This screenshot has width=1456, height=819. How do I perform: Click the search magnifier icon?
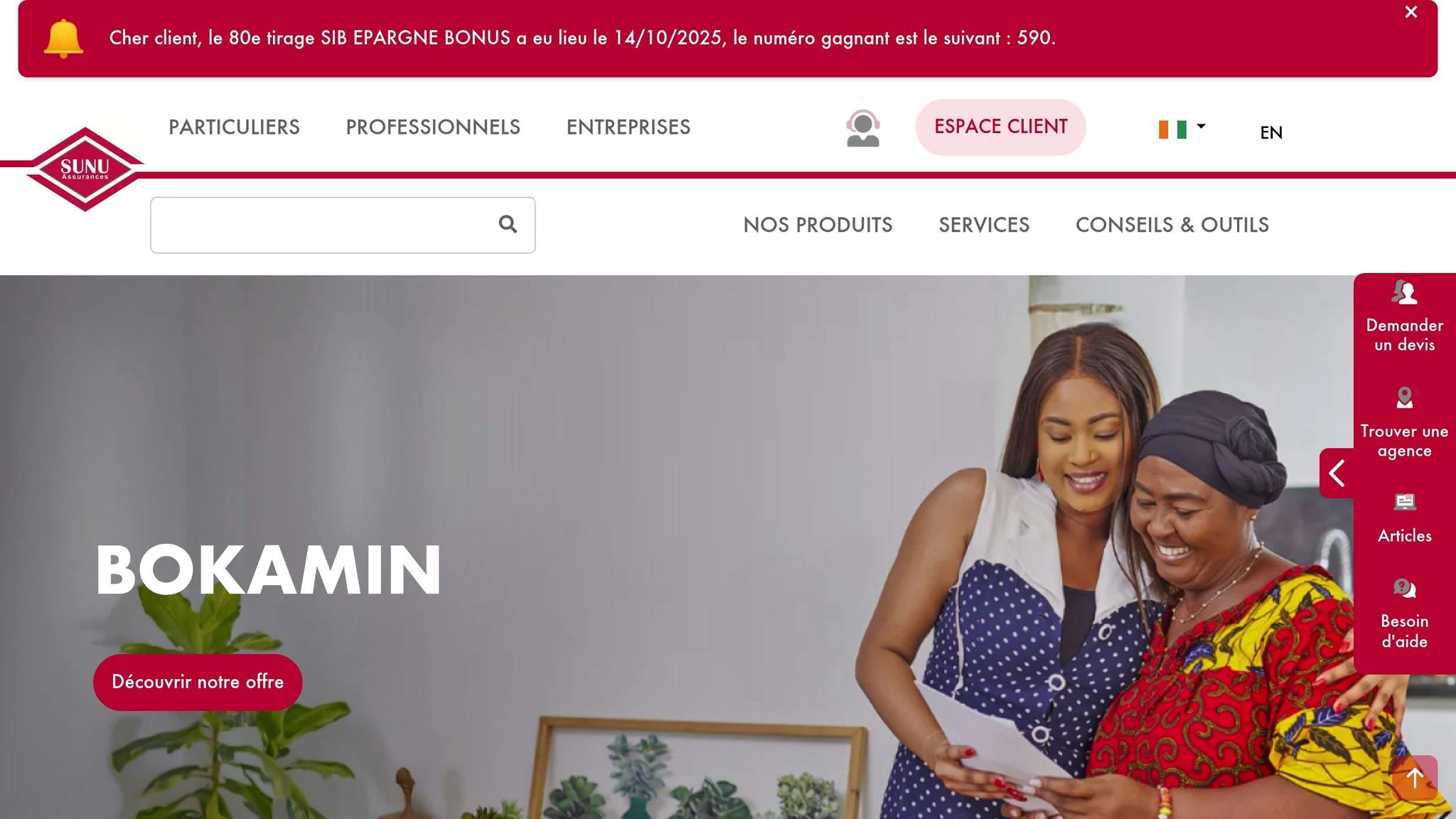[x=508, y=224]
